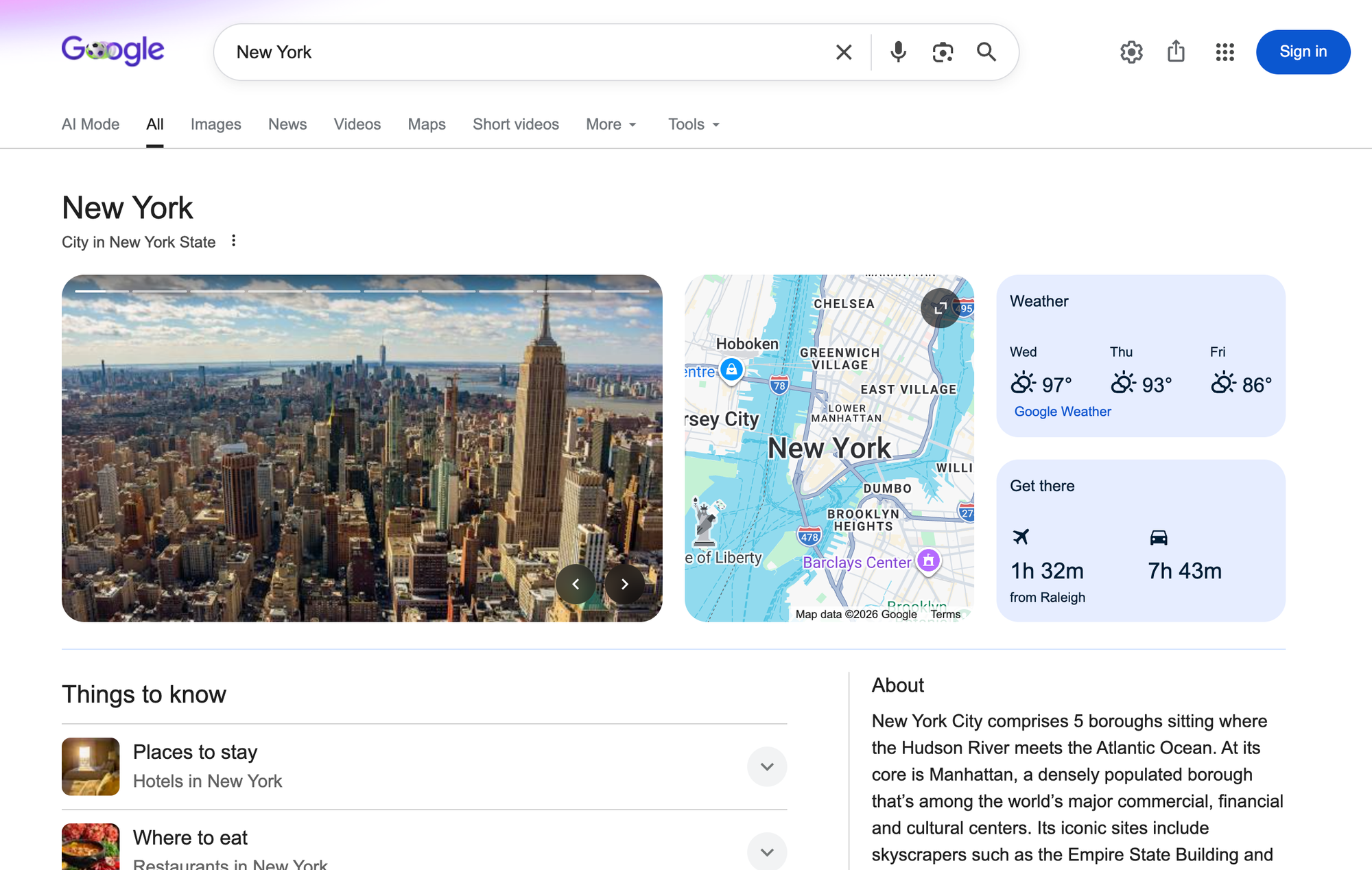Open the Short videos tab

click(516, 124)
